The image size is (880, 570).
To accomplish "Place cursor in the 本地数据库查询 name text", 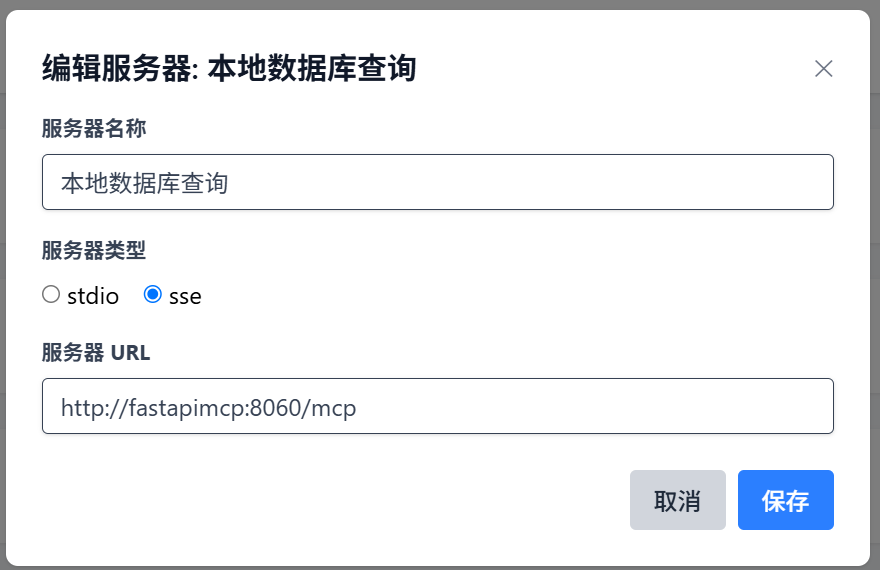I will click(x=144, y=183).
